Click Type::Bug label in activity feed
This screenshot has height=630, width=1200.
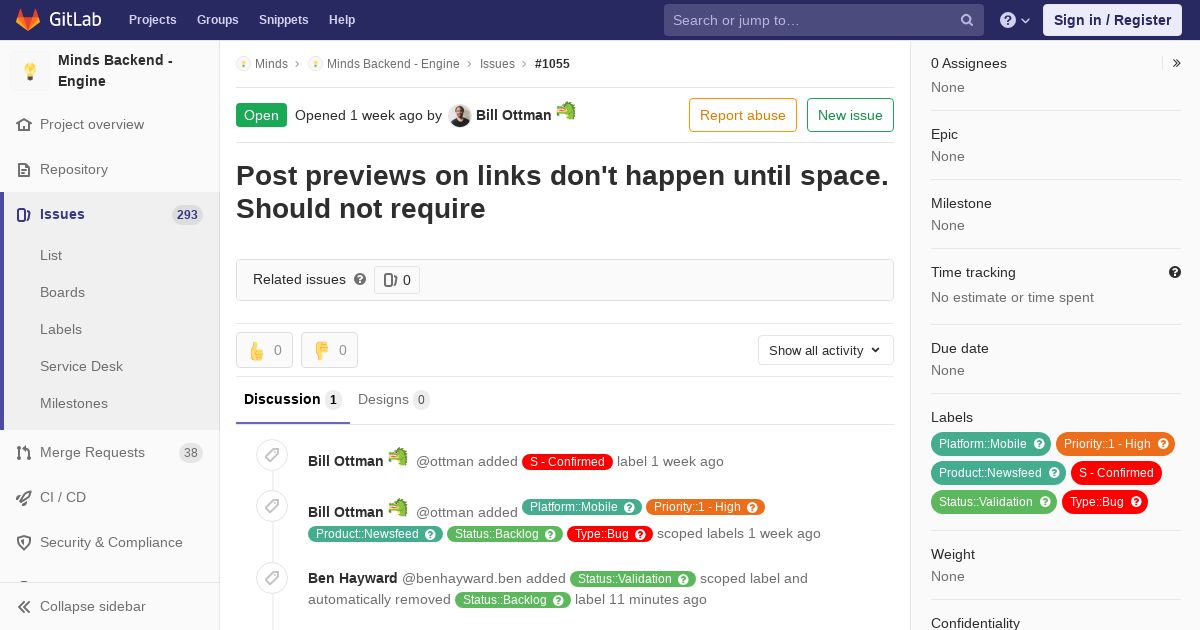(x=610, y=534)
